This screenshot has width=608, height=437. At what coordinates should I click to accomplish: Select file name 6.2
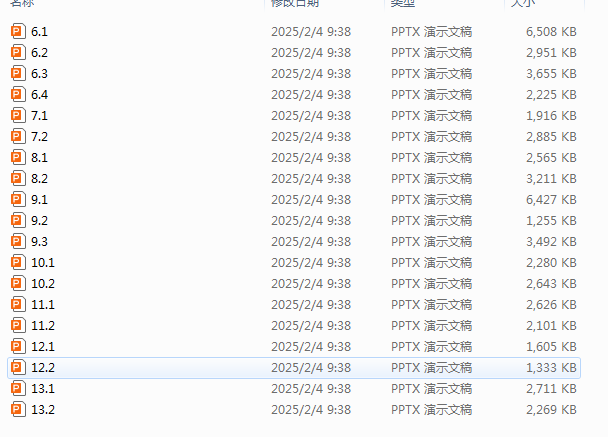[40, 53]
